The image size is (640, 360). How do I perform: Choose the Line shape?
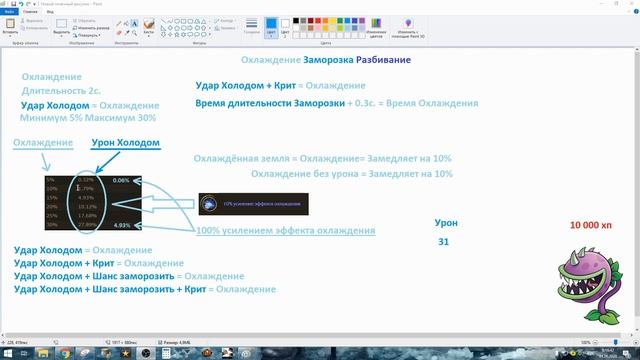[x=163, y=20]
